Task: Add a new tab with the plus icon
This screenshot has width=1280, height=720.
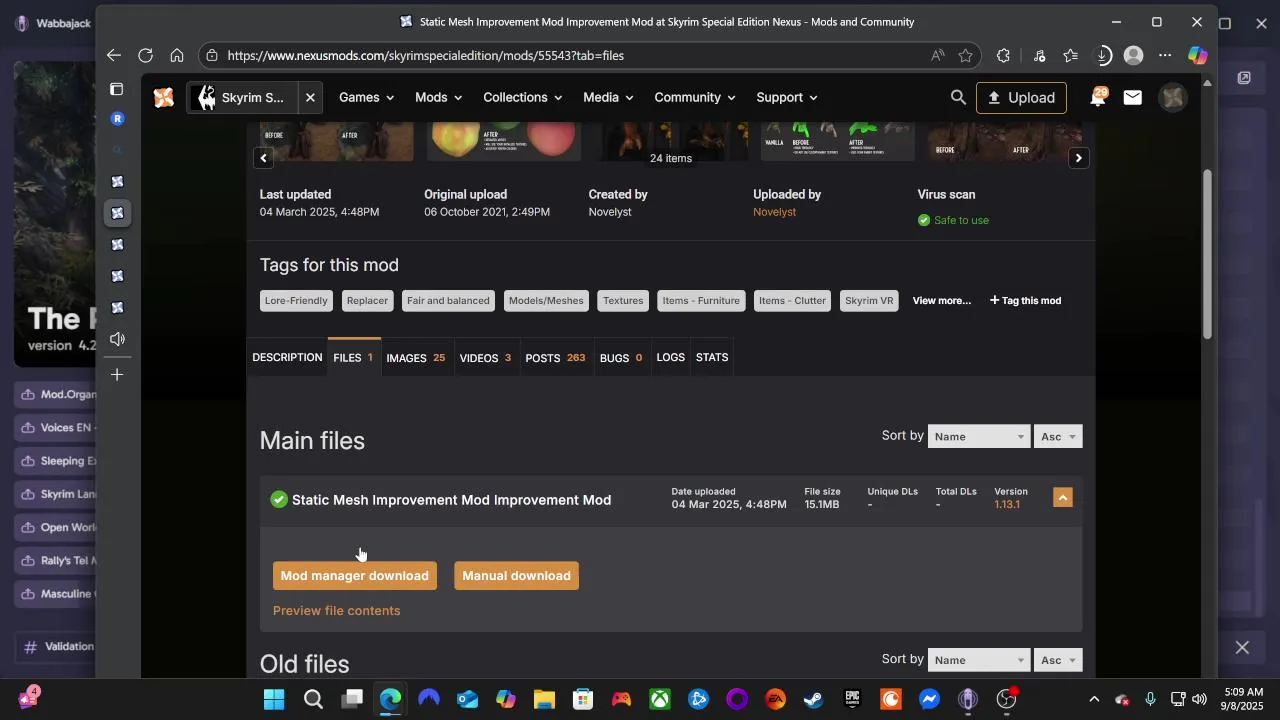Action: click(x=117, y=375)
